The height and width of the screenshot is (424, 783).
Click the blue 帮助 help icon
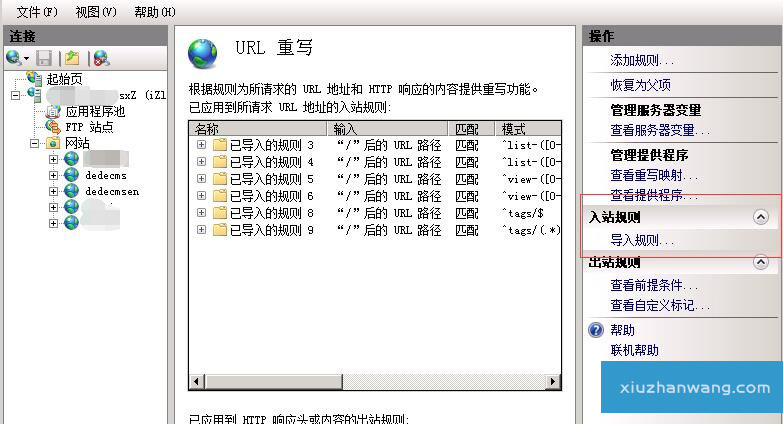pos(596,330)
